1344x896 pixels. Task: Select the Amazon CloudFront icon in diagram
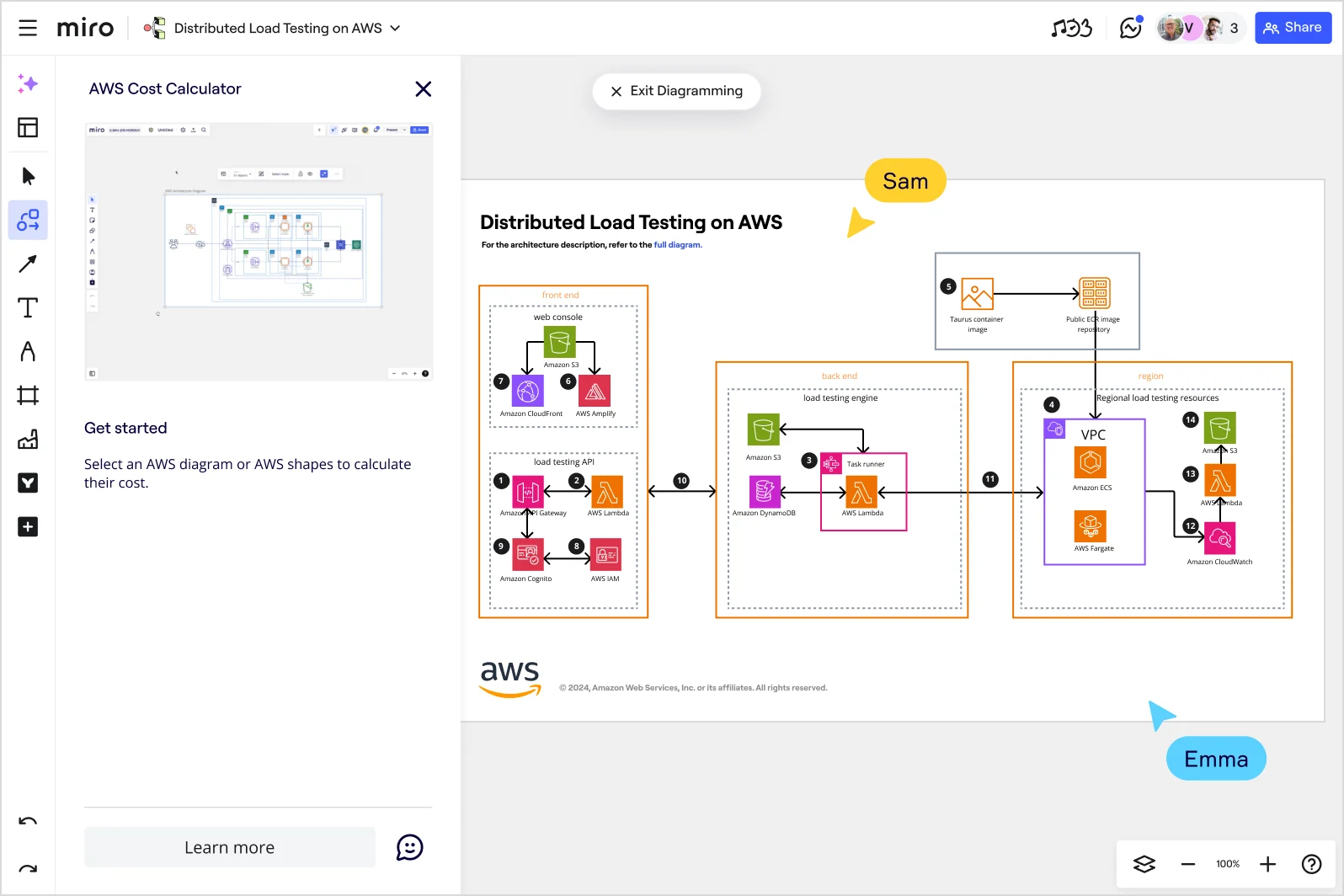528,391
